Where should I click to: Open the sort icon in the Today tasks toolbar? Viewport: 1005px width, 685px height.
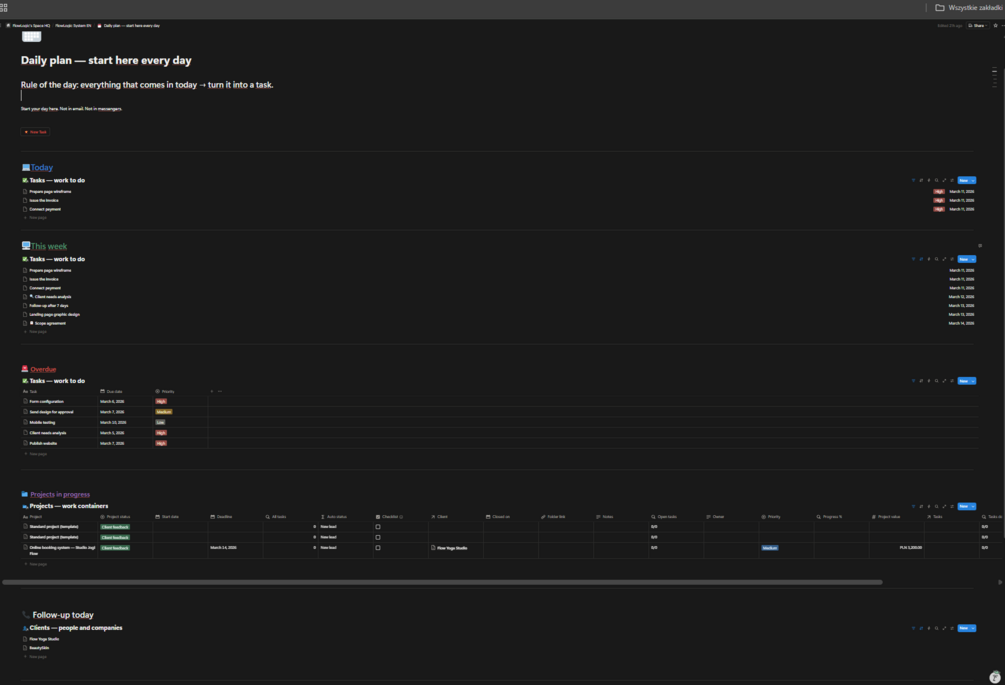click(921, 181)
